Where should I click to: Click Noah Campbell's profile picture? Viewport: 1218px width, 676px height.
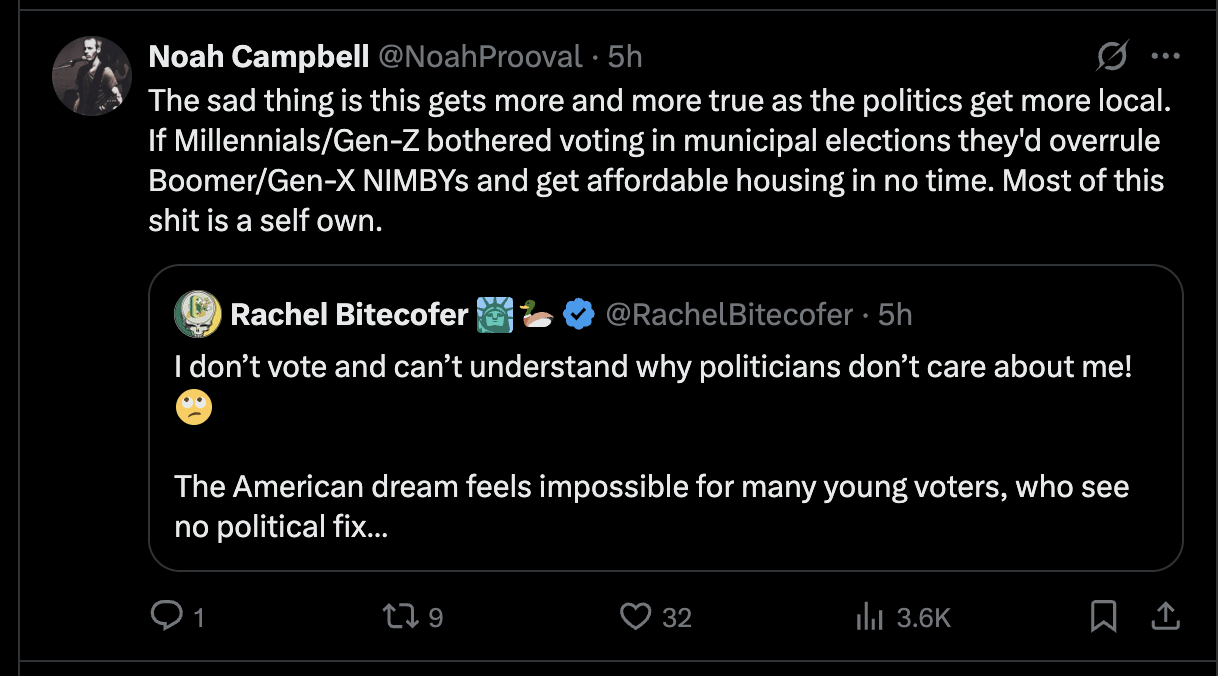91,77
